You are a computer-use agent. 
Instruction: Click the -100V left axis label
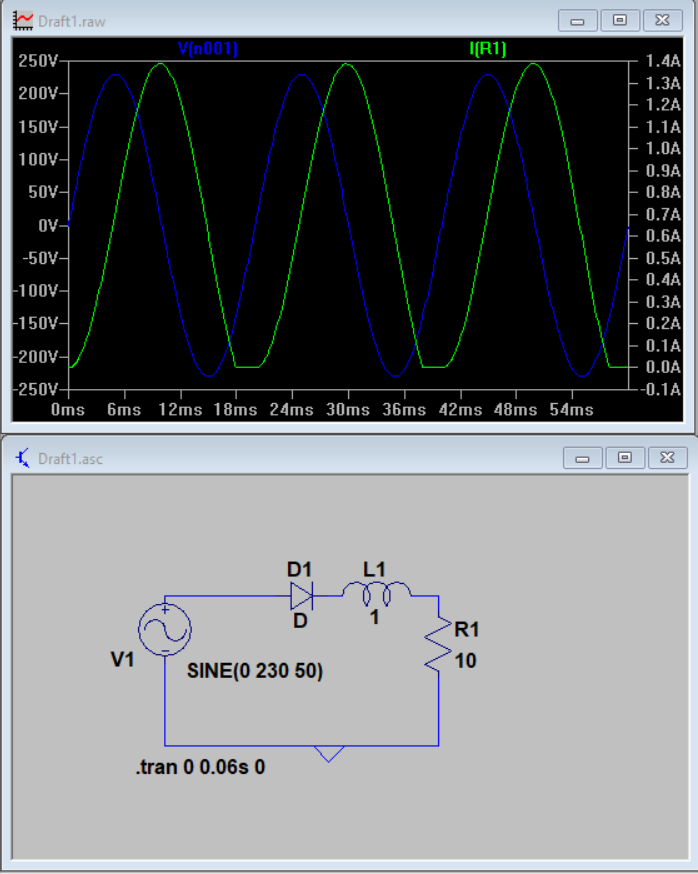point(36,290)
